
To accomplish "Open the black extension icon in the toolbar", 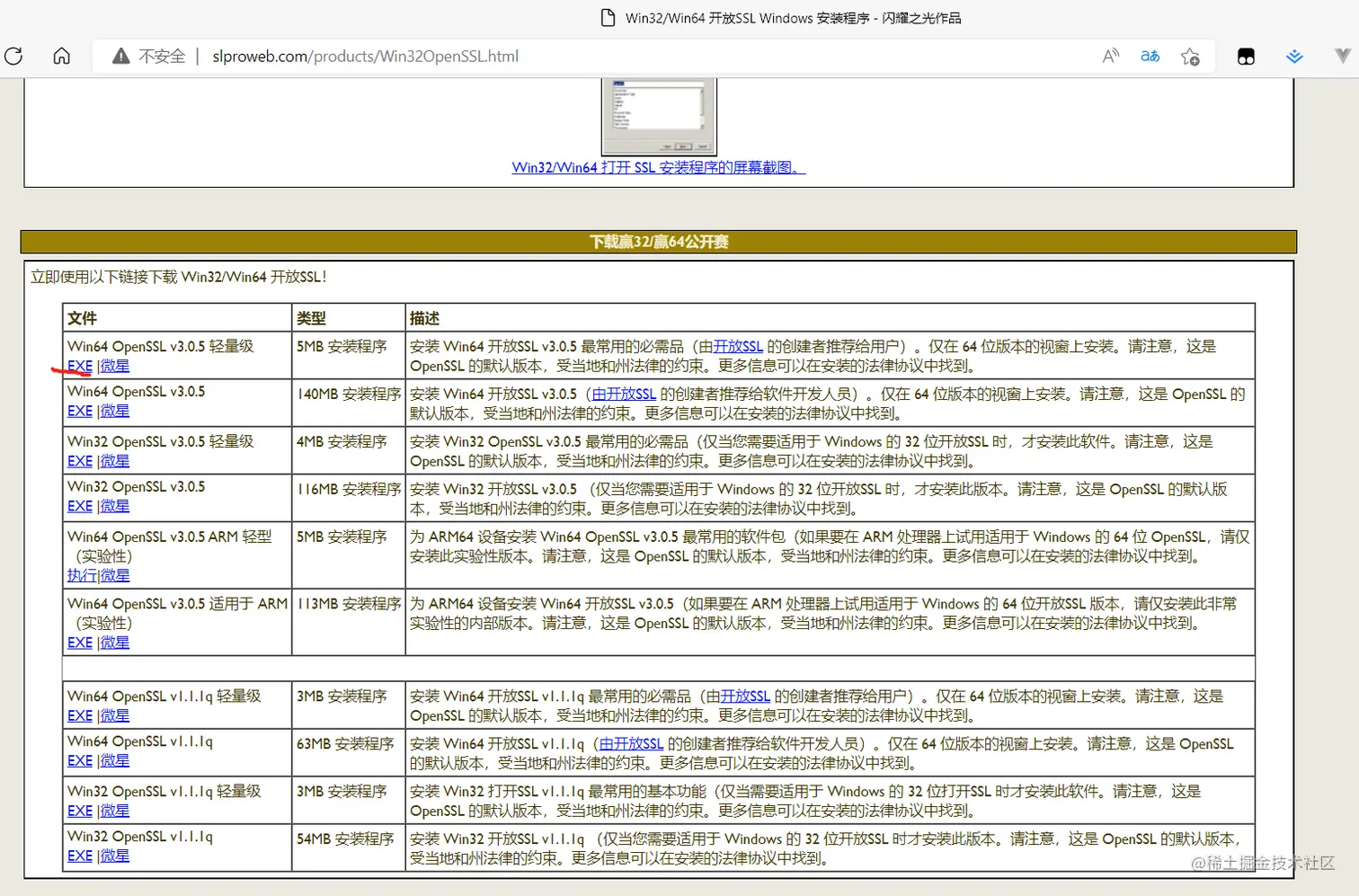I will (1246, 57).
